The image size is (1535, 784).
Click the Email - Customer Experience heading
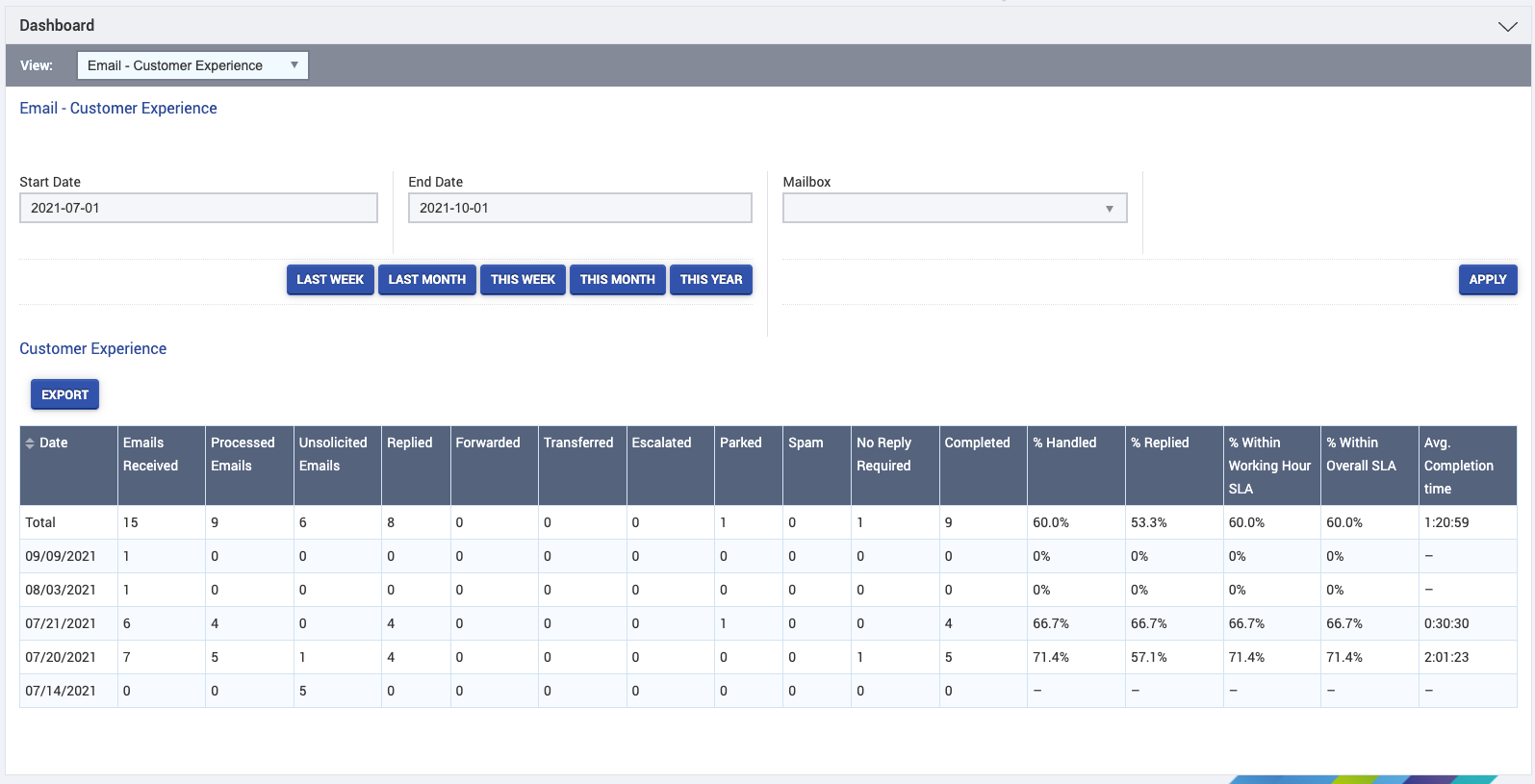click(118, 109)
